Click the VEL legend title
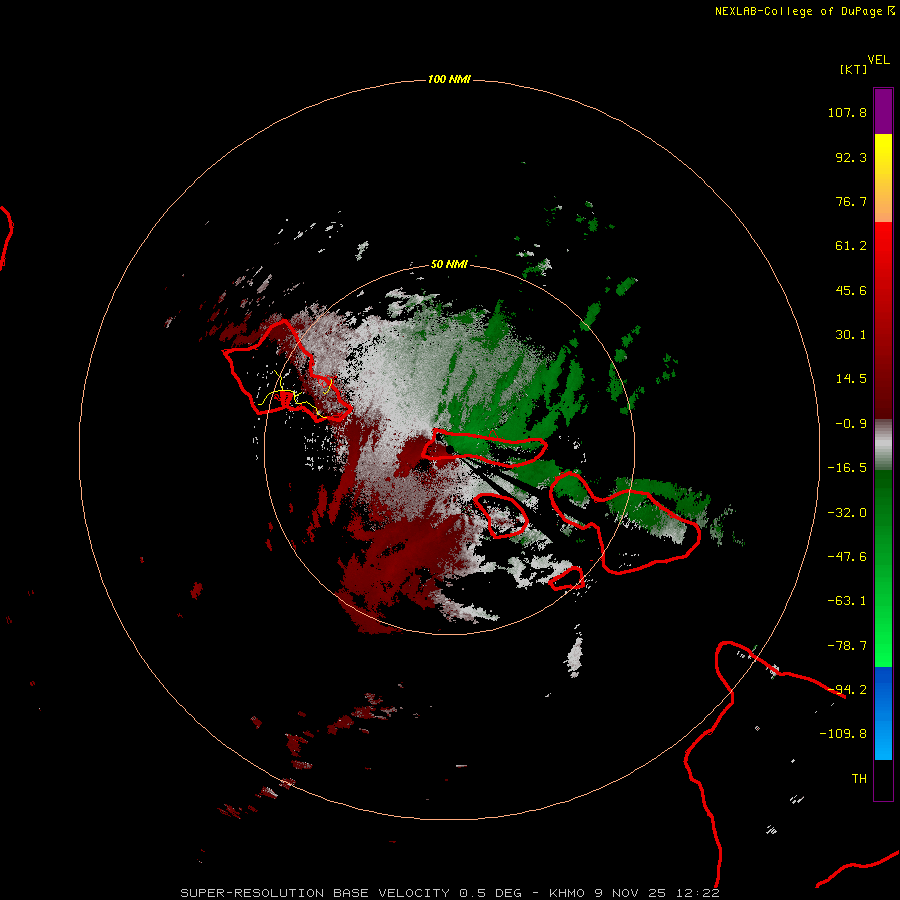 [x=878, y=60]
